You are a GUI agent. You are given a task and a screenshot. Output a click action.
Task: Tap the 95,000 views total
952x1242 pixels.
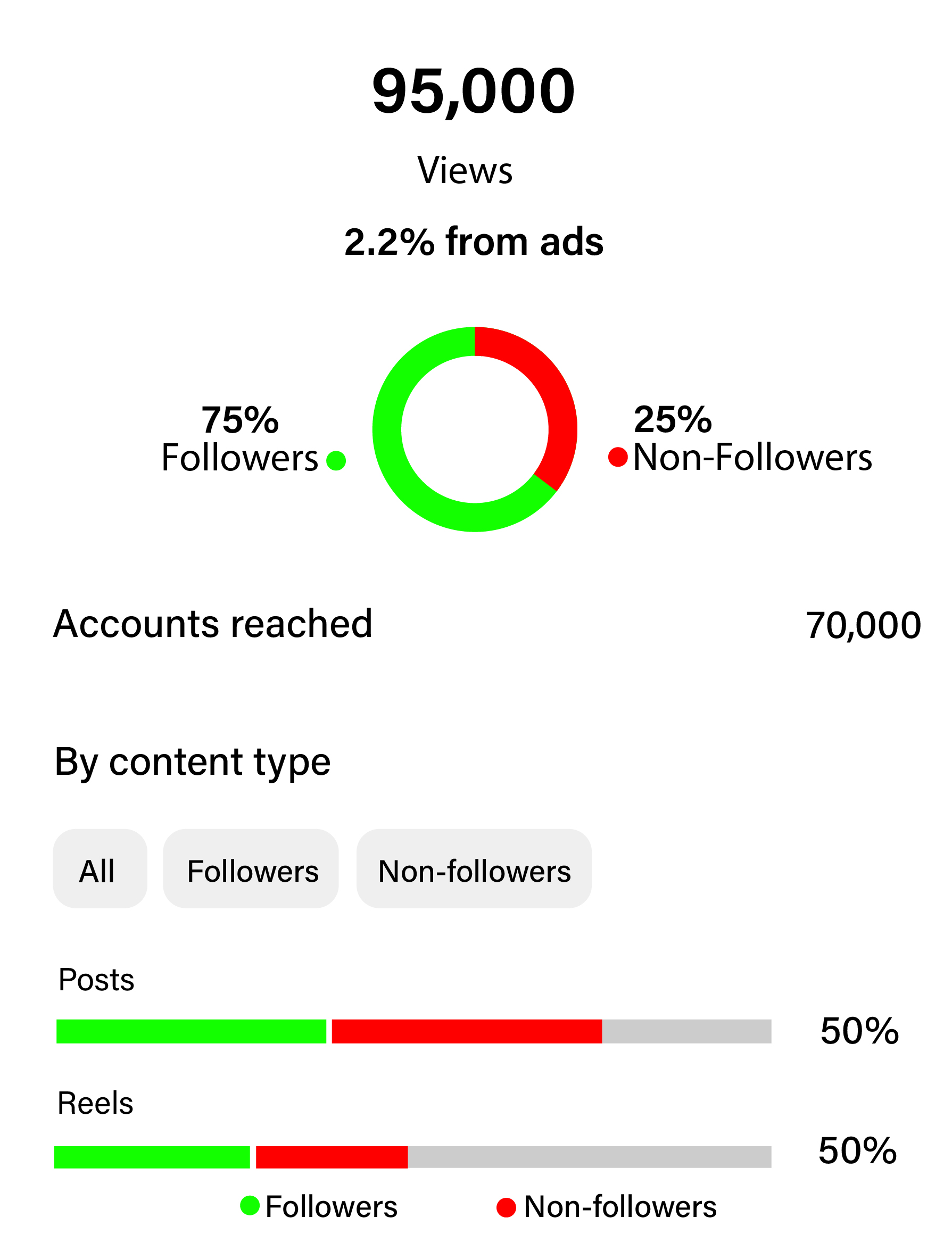coord(474,90)
